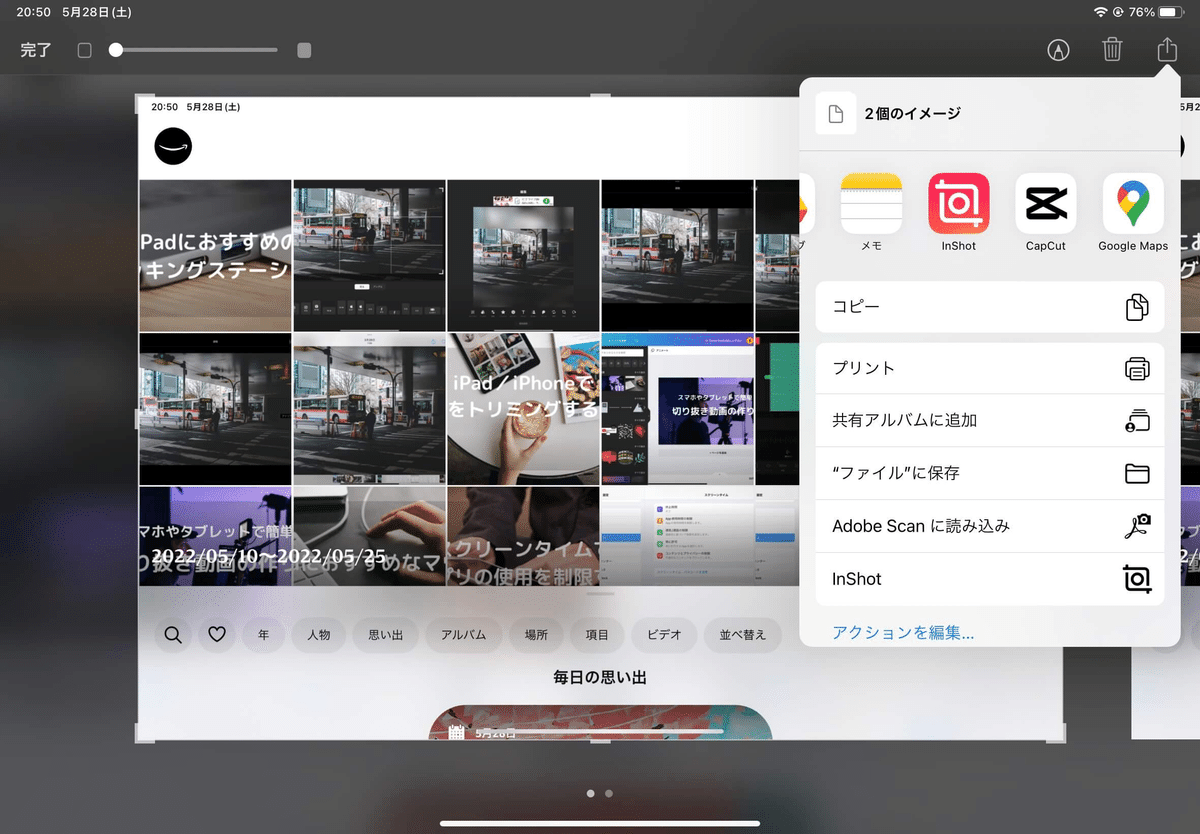Tap 完了 to finish editing
This screenshot has width=1200, height=834.
(34, 49)
